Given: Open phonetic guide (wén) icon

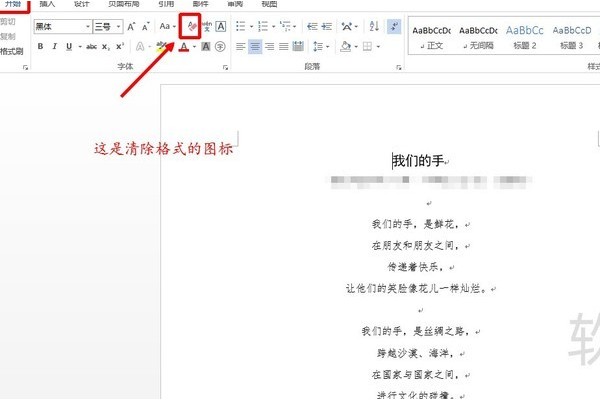Looking at the screenshot, I should (x=207, y=26).
